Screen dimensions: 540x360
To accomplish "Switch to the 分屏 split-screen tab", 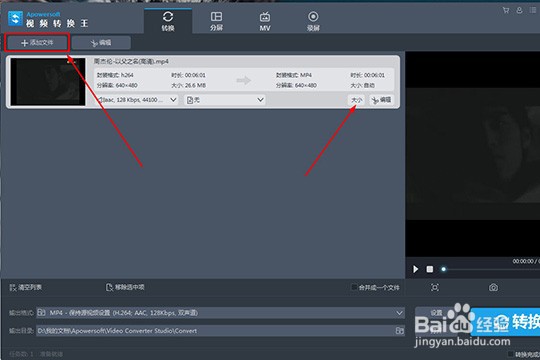I will [216, 21].
